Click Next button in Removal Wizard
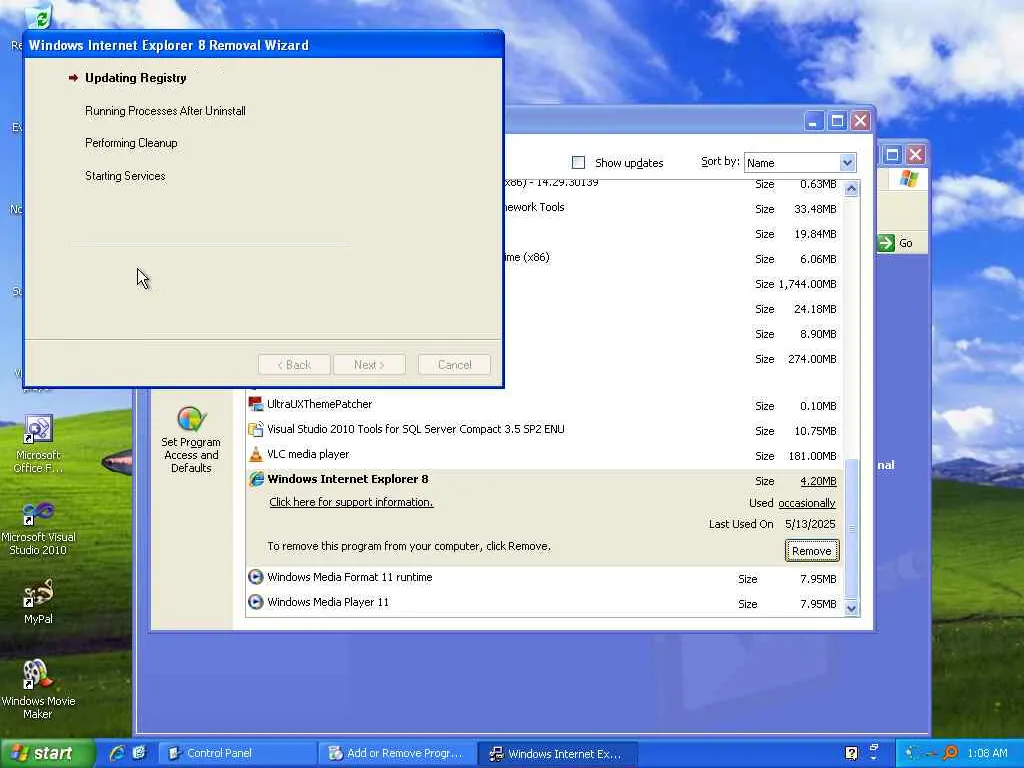1024x768 pixels. (x=369, y=364)
